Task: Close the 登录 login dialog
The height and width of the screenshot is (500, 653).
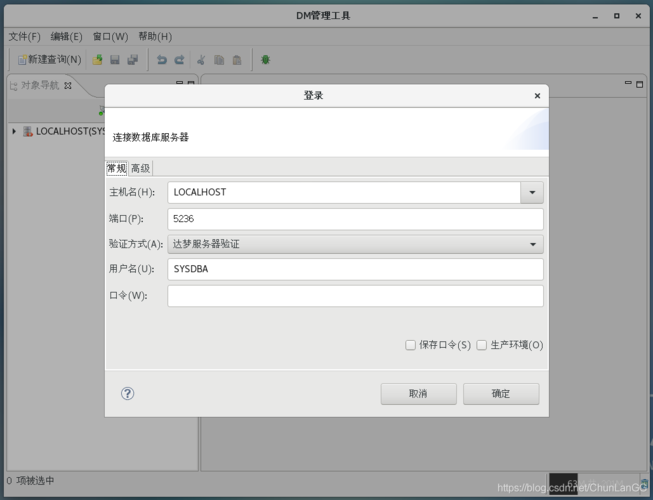Action: pyautogui.click(x=537, y=96)
